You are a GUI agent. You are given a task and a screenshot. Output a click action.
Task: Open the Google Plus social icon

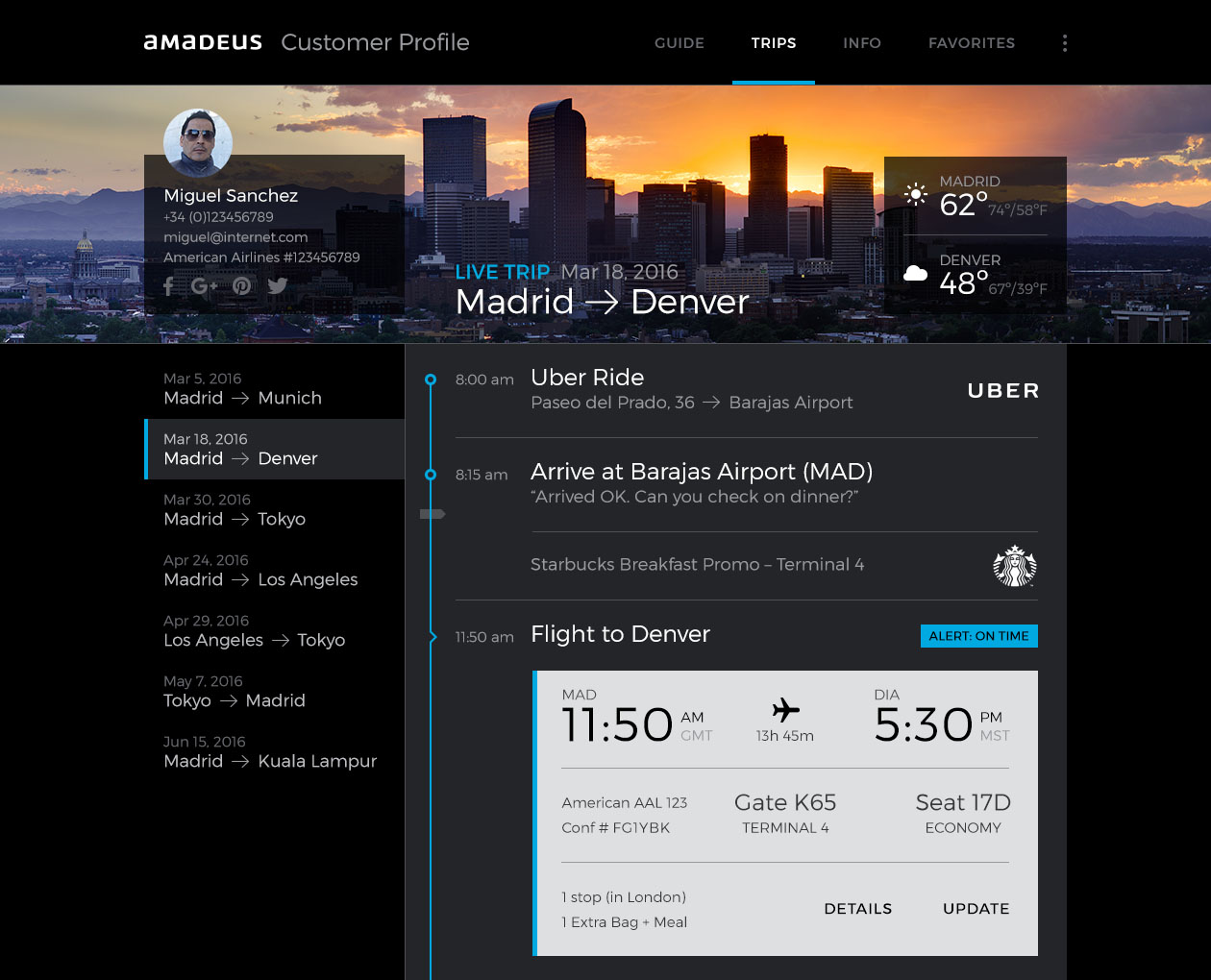coord(204,285)
